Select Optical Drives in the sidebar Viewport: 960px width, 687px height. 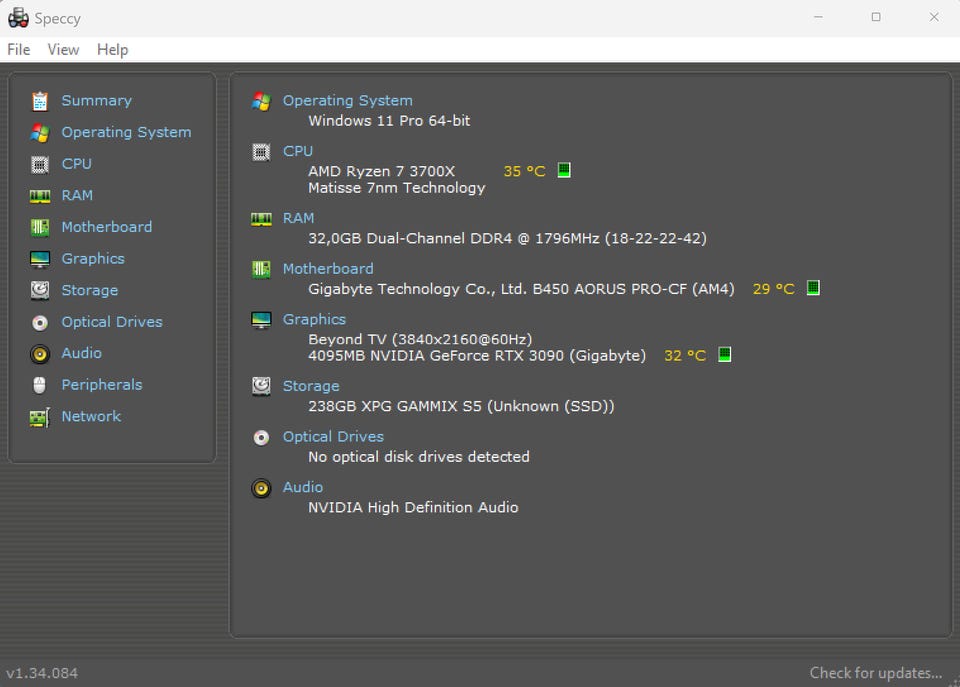(x=112, y=322)
